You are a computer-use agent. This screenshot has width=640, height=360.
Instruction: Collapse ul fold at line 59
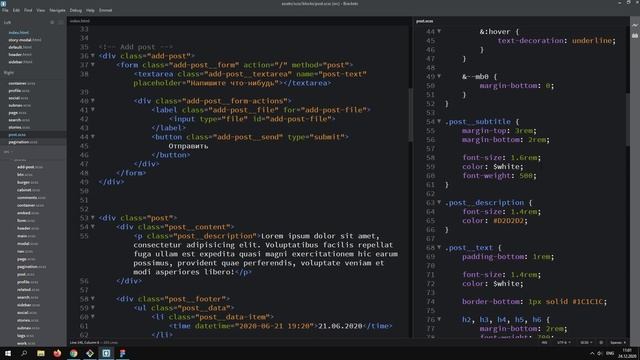click(93, 307)
